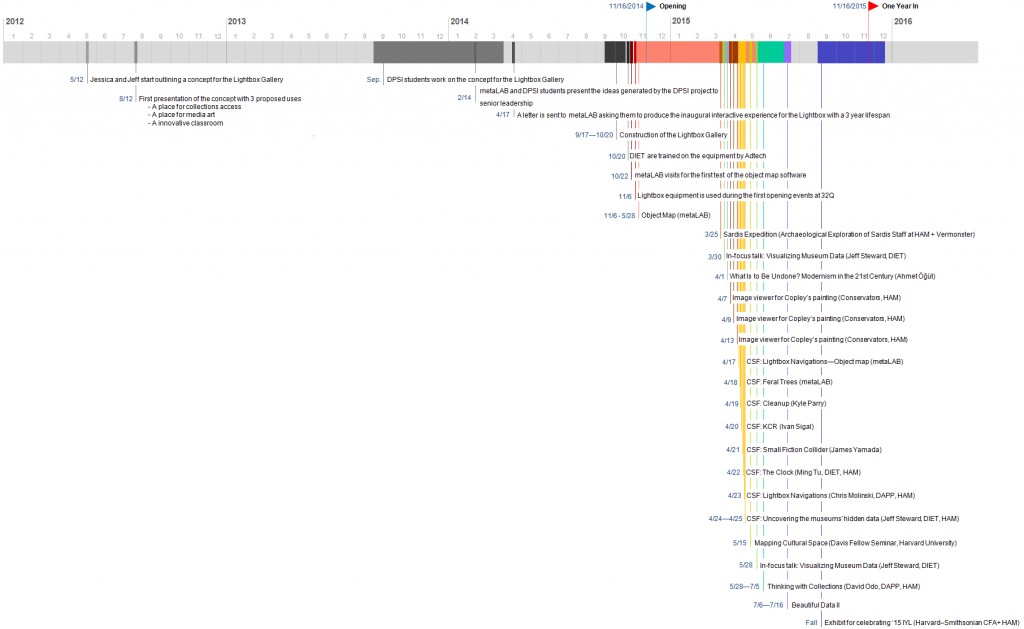
Task: Click the 'Fall' date label
Action: click(x=811, y=623)
